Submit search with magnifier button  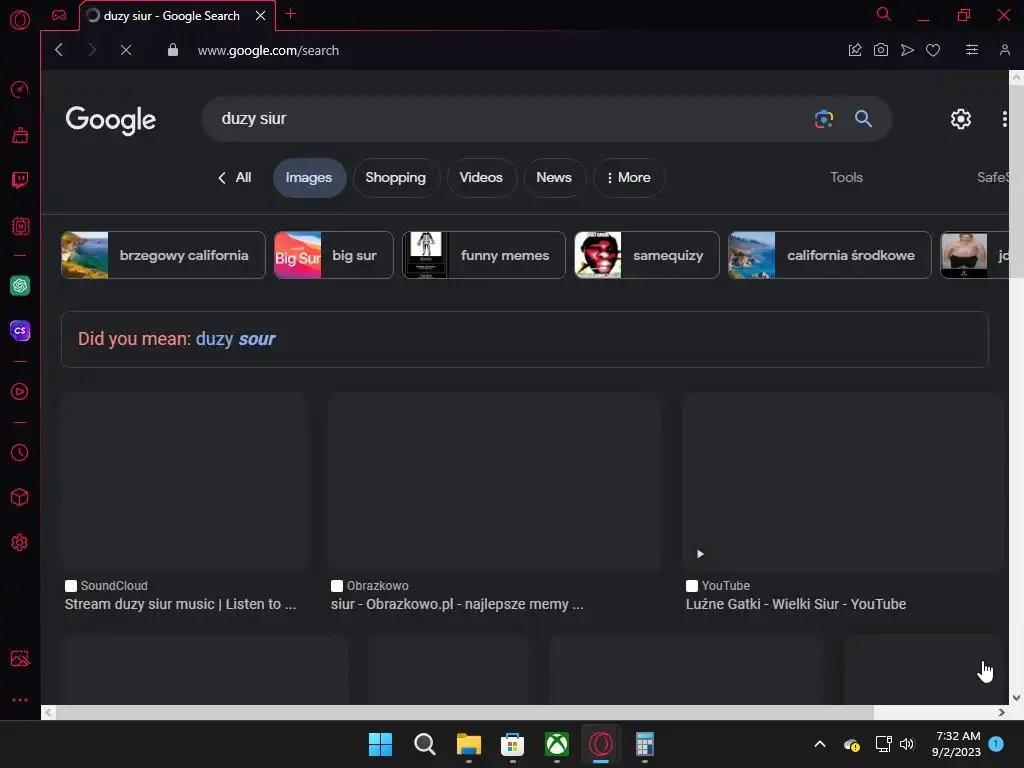coord(863,119)
